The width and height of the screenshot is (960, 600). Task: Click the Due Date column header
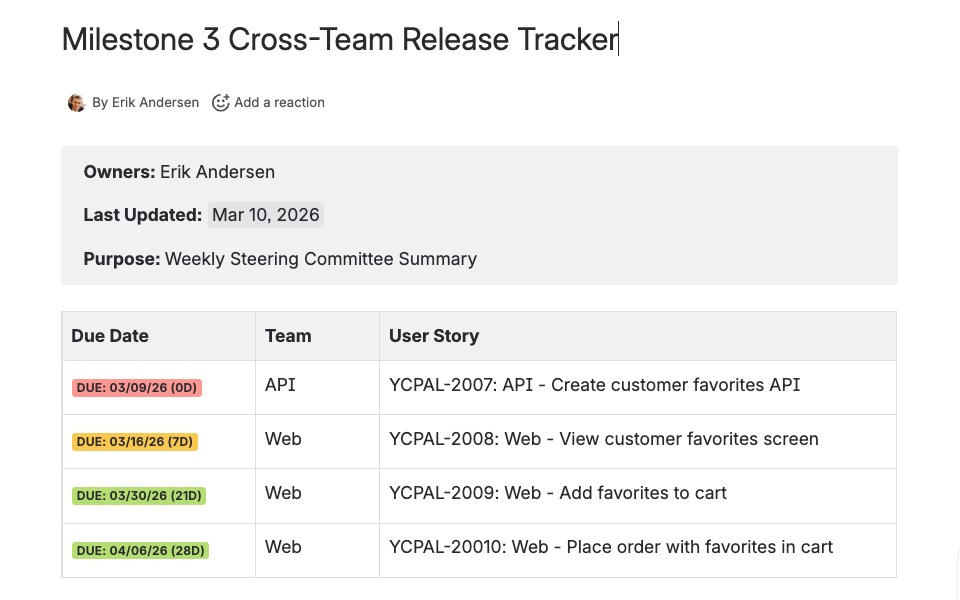(x=110, y=336)
